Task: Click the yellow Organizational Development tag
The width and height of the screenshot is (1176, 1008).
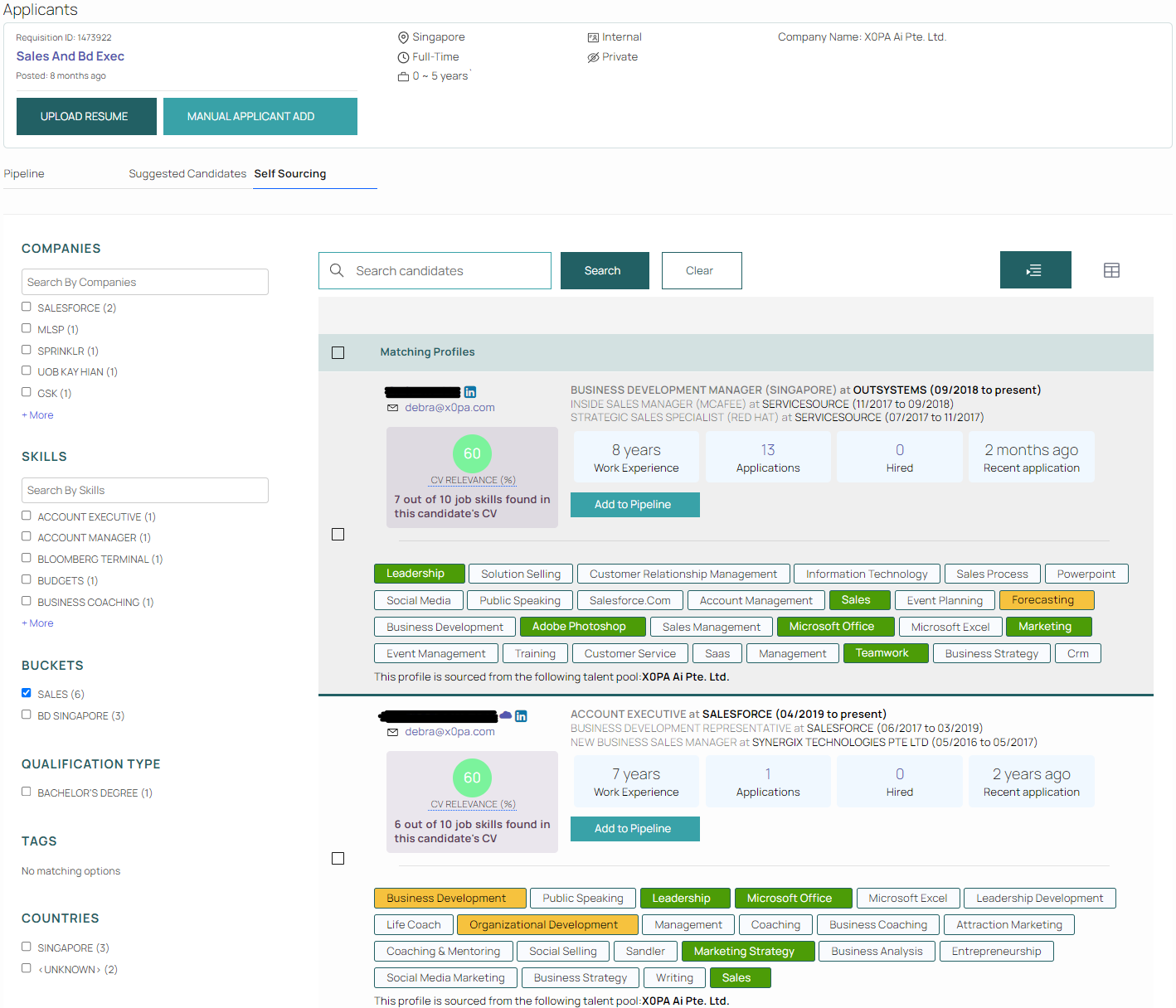Action: coord(547,925)
